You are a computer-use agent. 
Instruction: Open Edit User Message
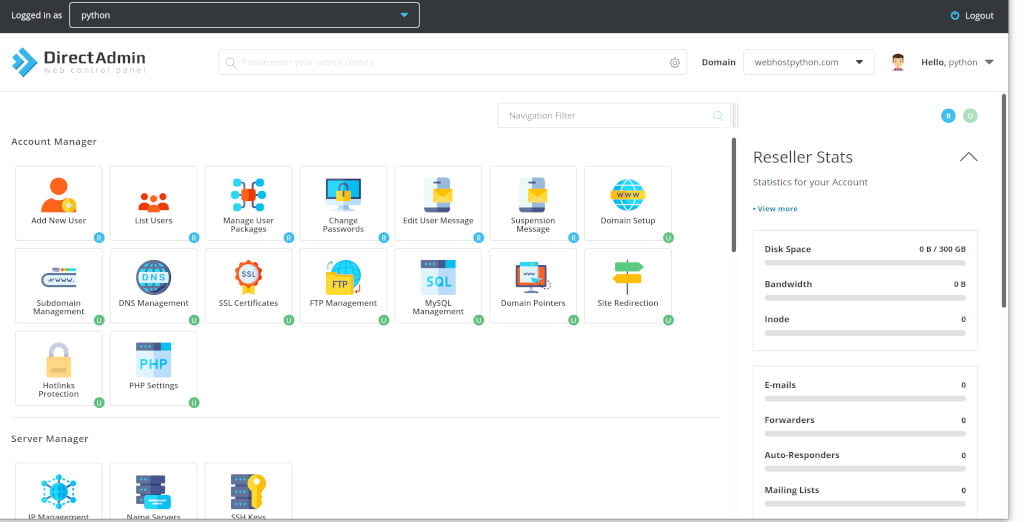coord(438,203)
